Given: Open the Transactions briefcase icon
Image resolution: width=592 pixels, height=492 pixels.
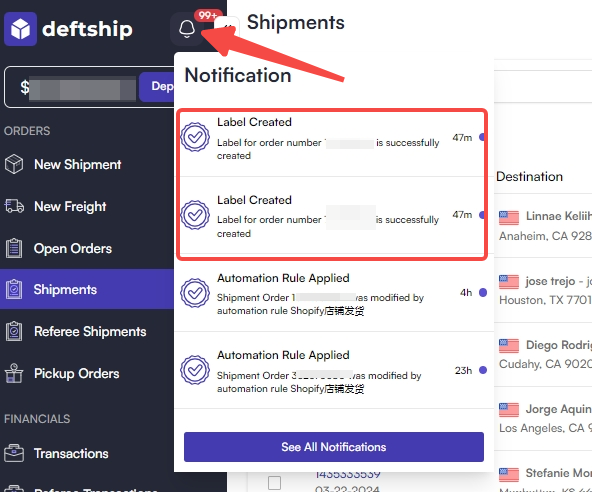Looking at the screenshot, I should point(14,453).
